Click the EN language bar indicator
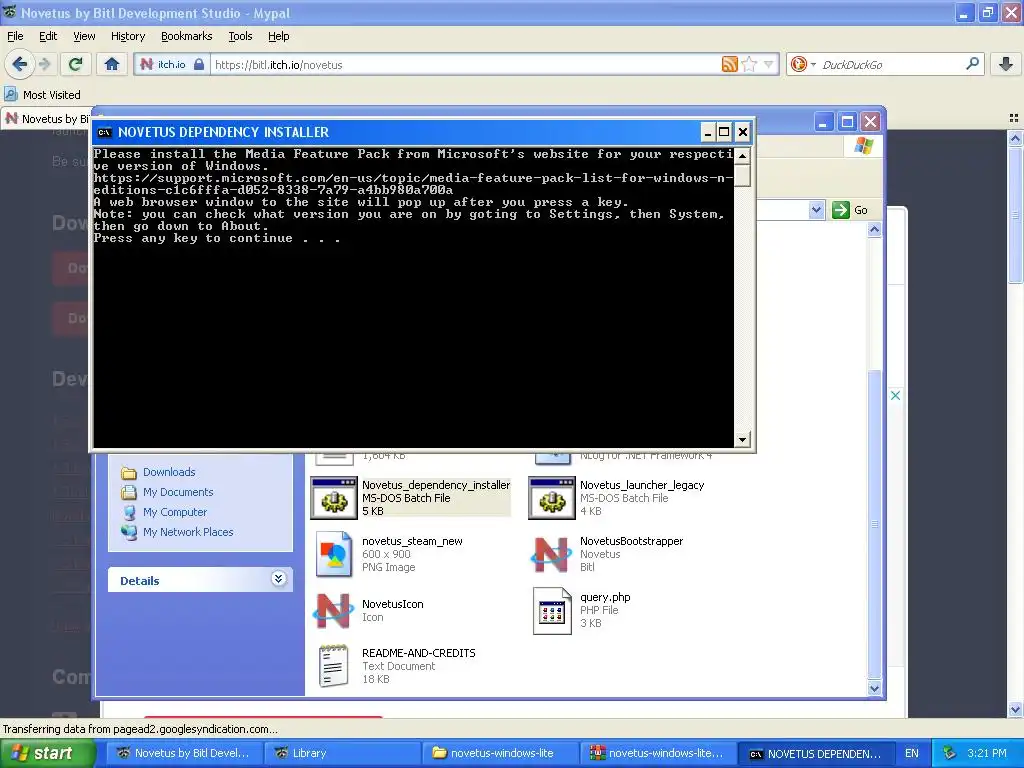The width and height of the screenshot is (1024, 768). 912,753
